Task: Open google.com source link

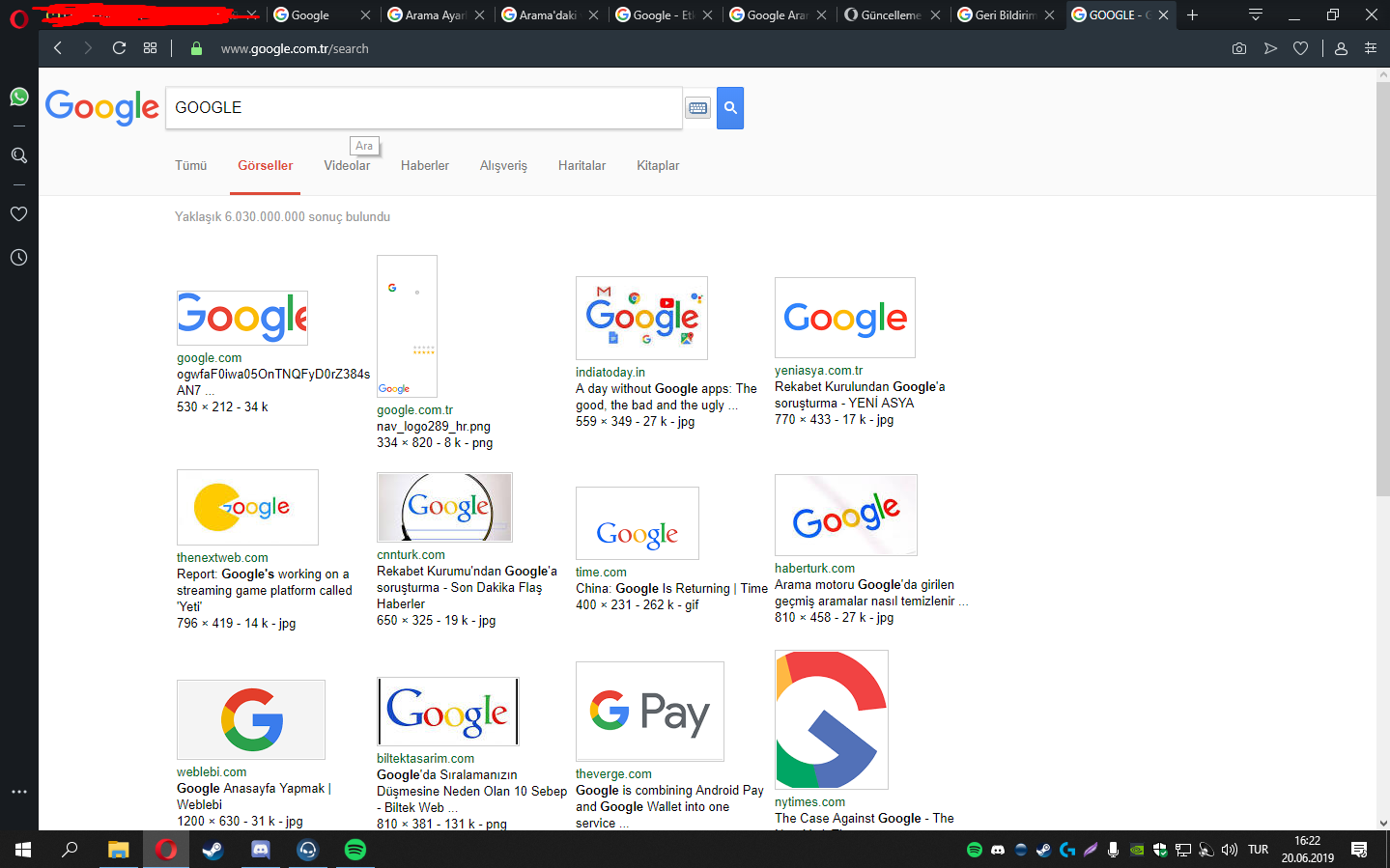Action: pyautogui.click(x=210, y=358)
